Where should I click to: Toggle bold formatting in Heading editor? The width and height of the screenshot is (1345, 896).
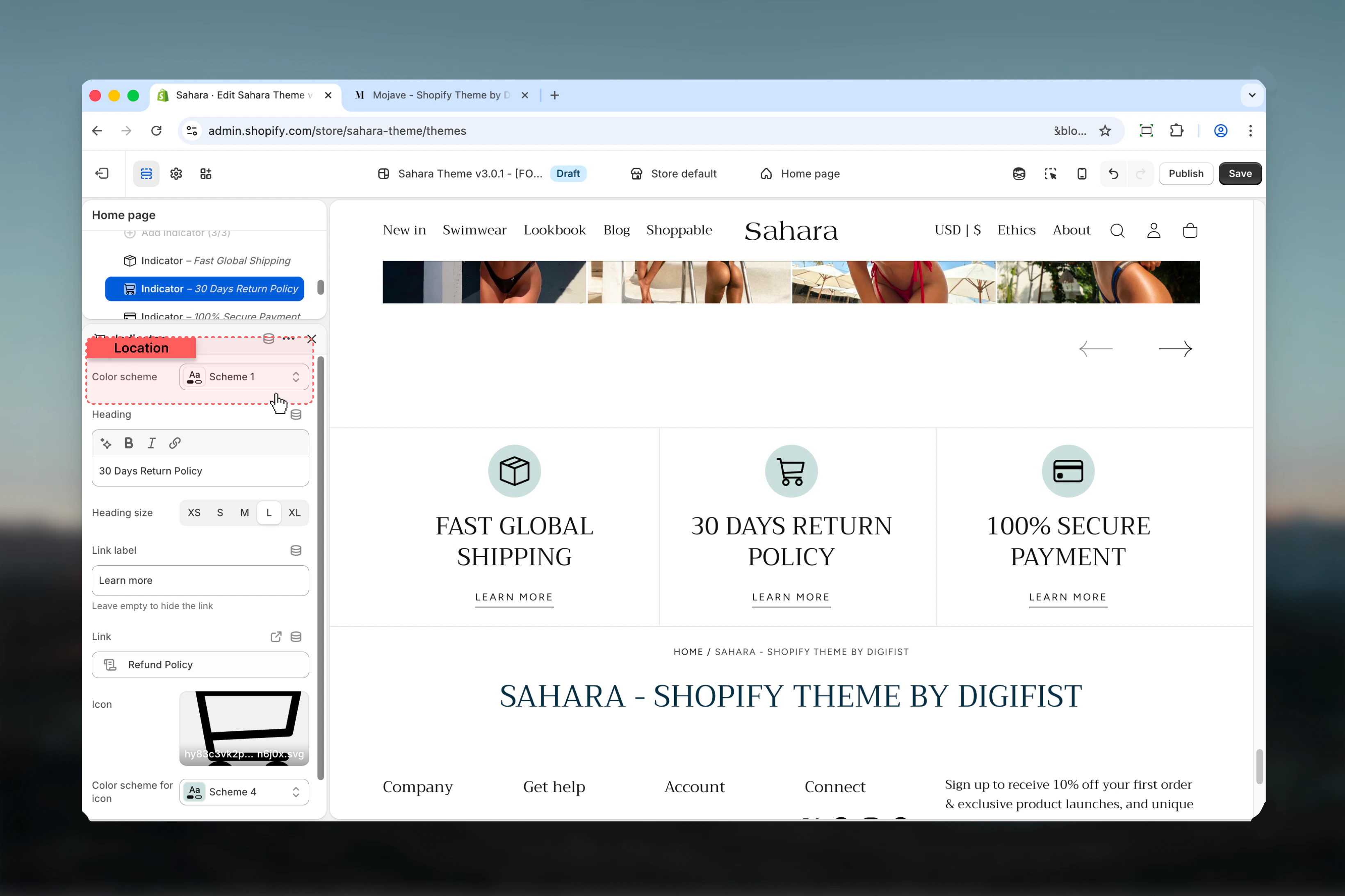[x=129, y=443]
